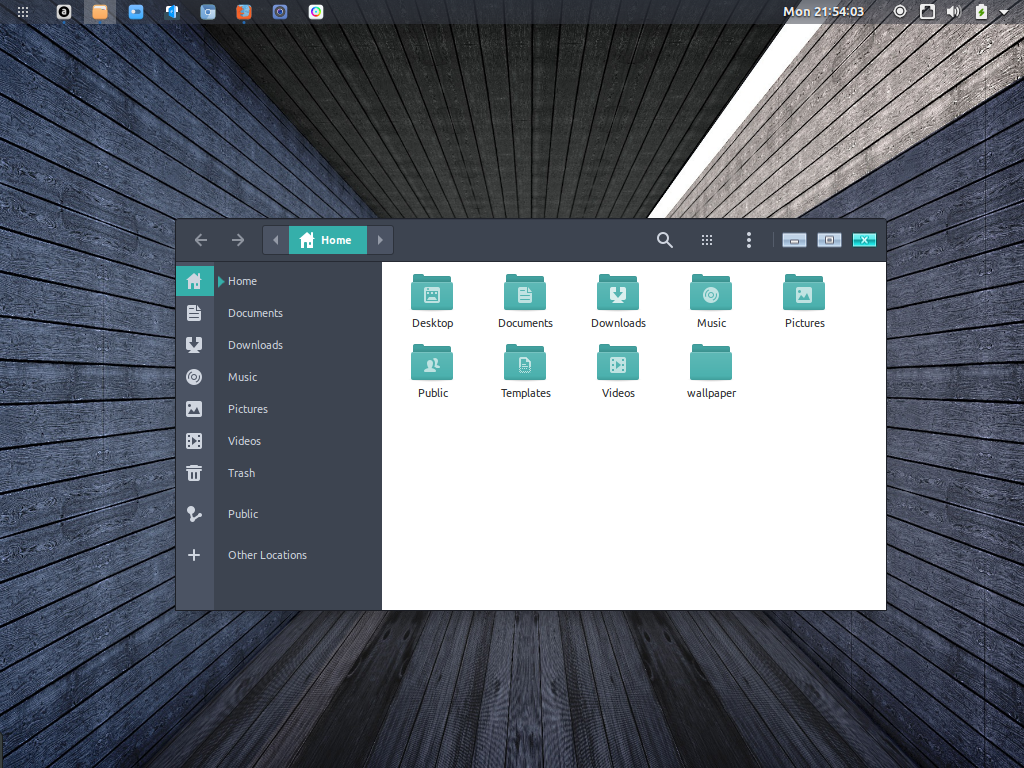Open the search magnifier in Files

point(665,240)
